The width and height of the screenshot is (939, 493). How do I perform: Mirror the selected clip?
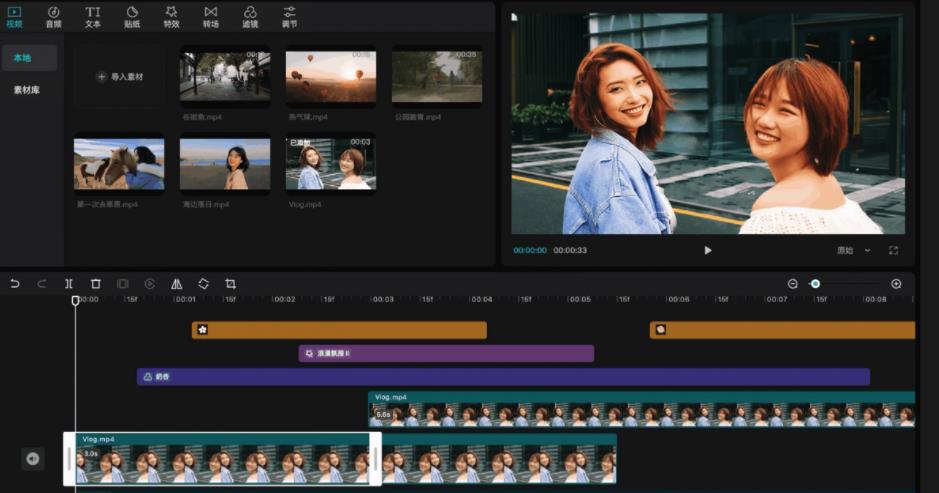coord(177,284)
